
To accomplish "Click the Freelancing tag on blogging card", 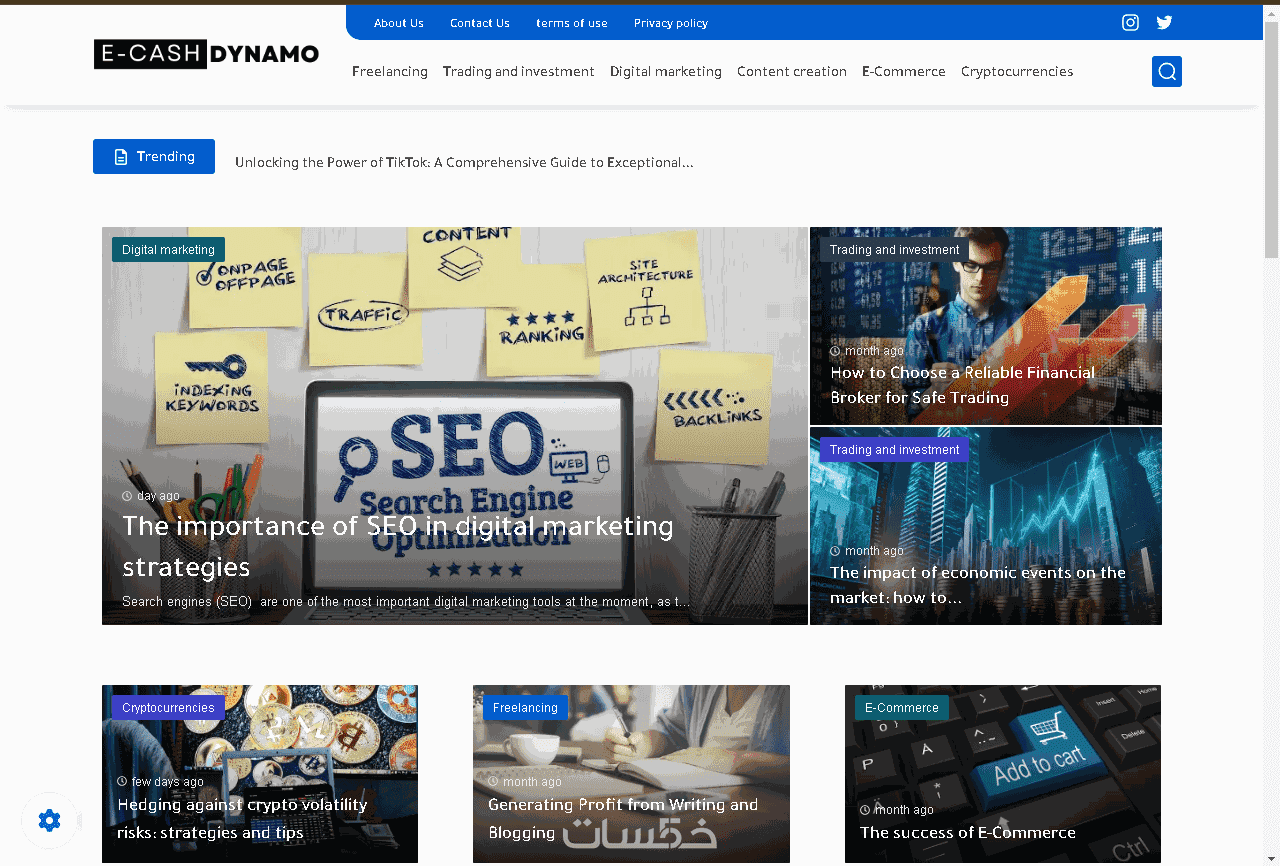I will point(525,708).
